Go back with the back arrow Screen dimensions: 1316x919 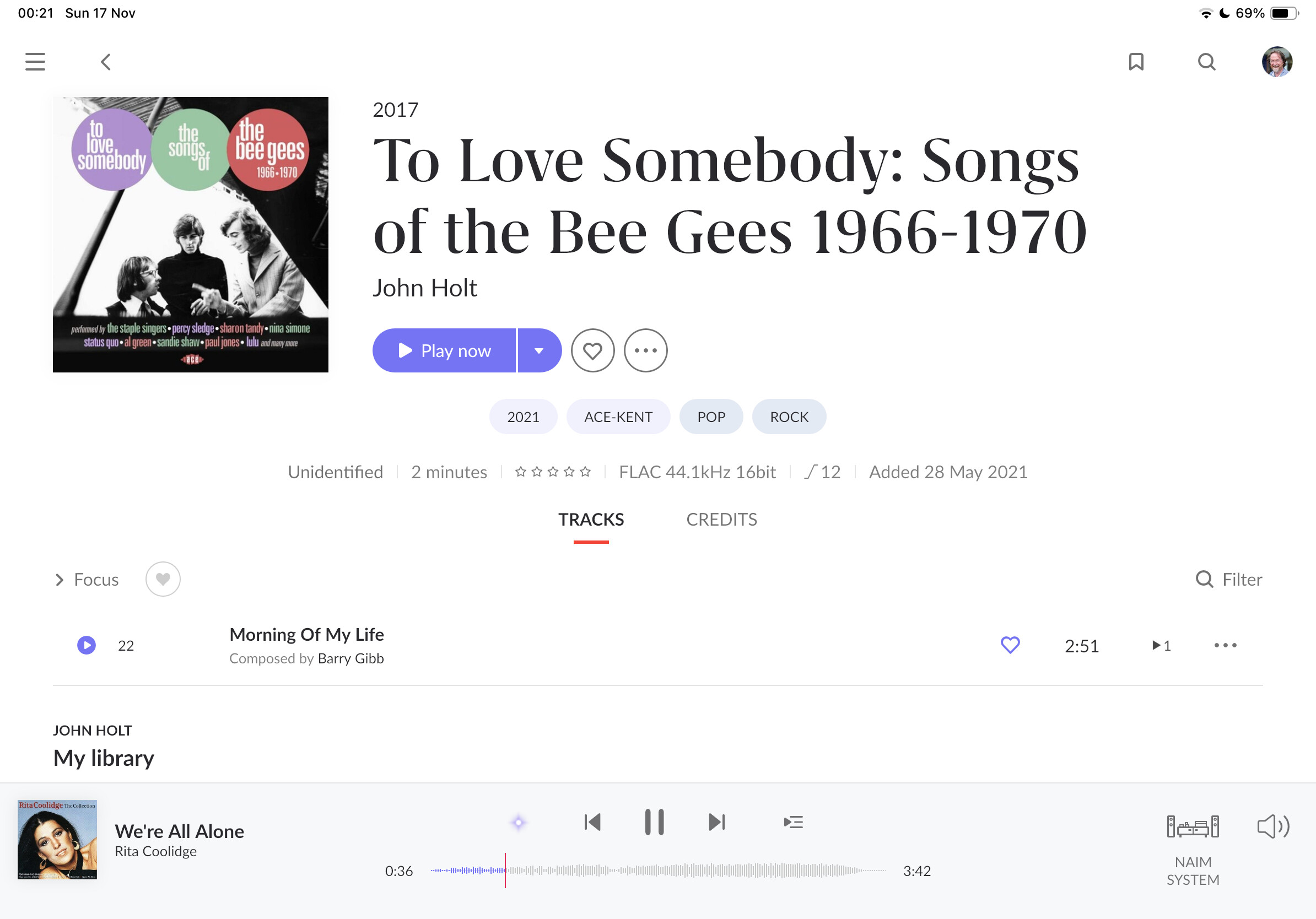pyautogui.click(x=105, y=62)
